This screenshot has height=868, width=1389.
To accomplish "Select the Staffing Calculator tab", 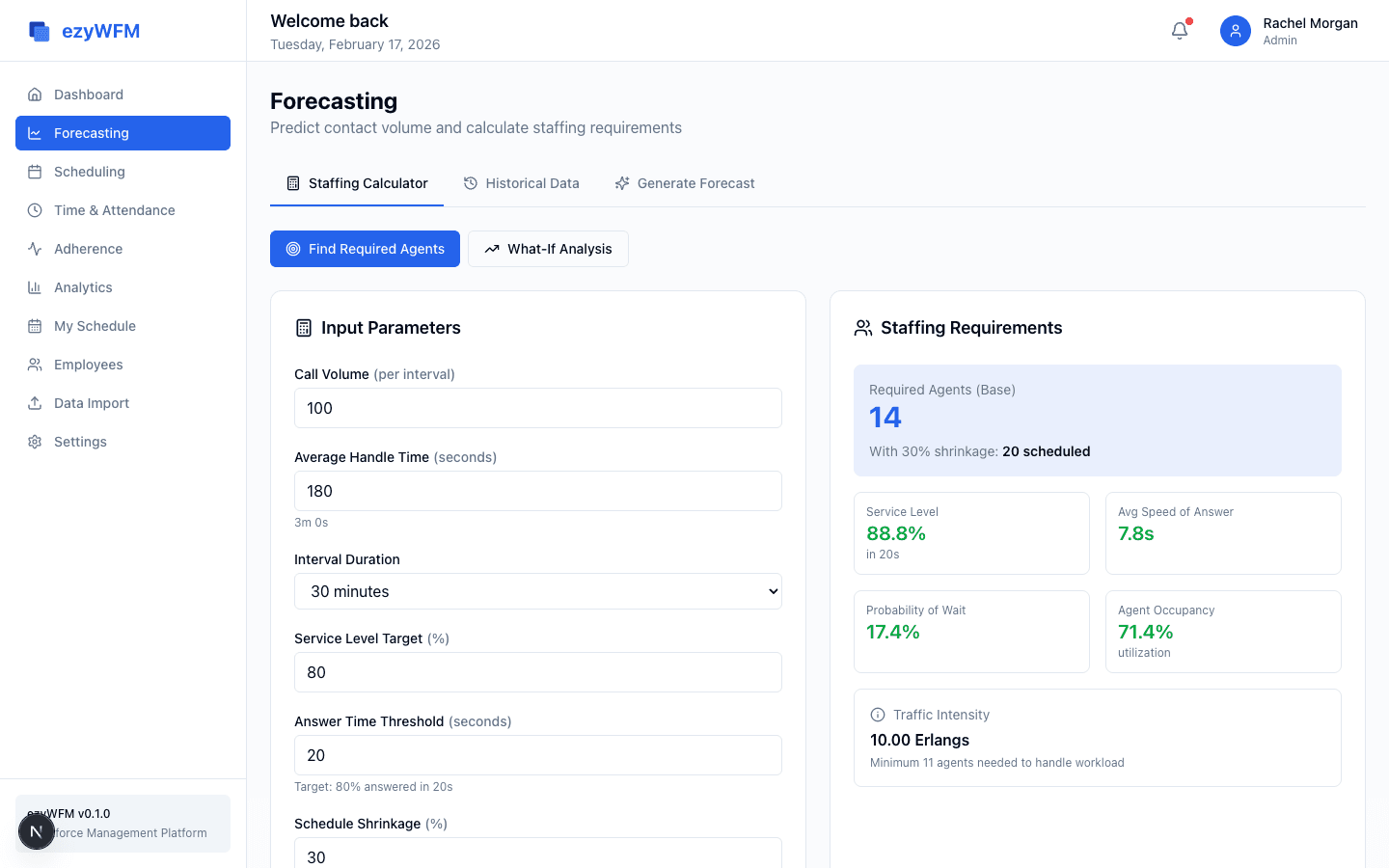I will 357,183.
